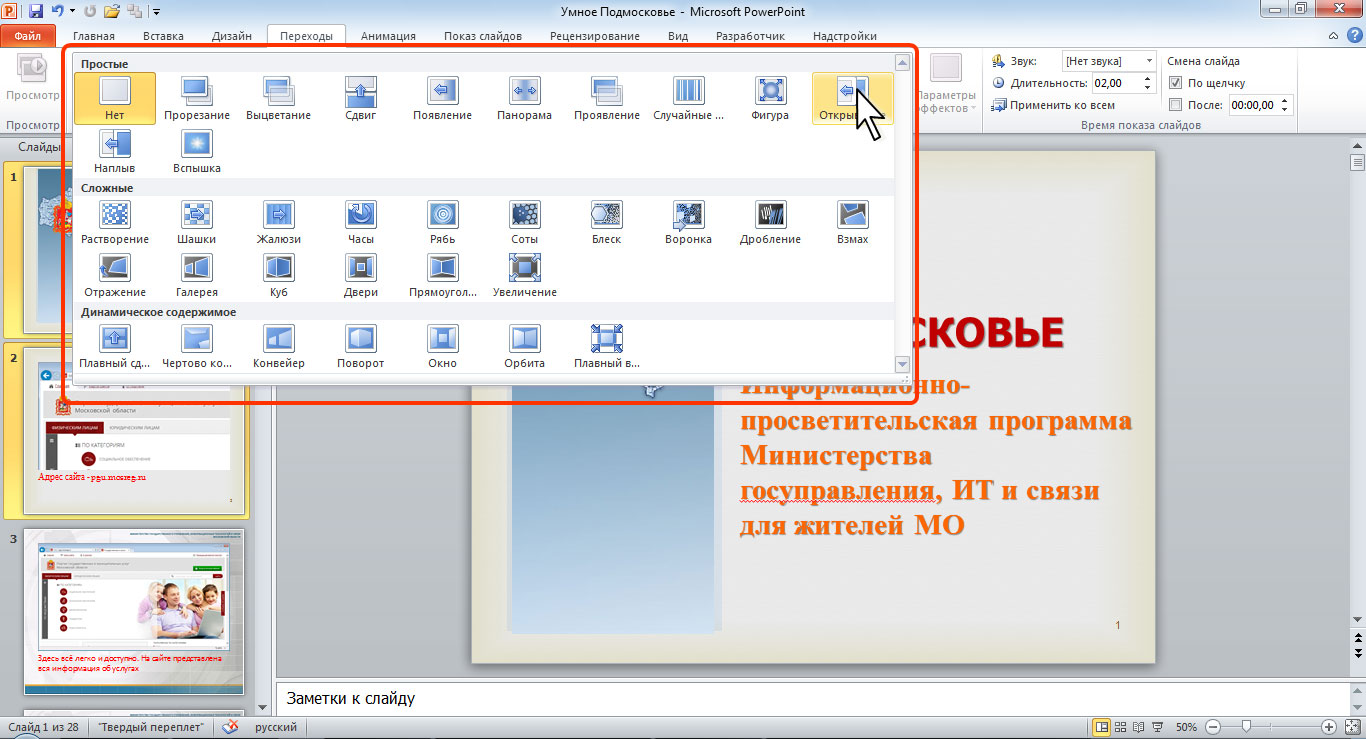Switch to the Рецензирование tab

pos(595,36)
